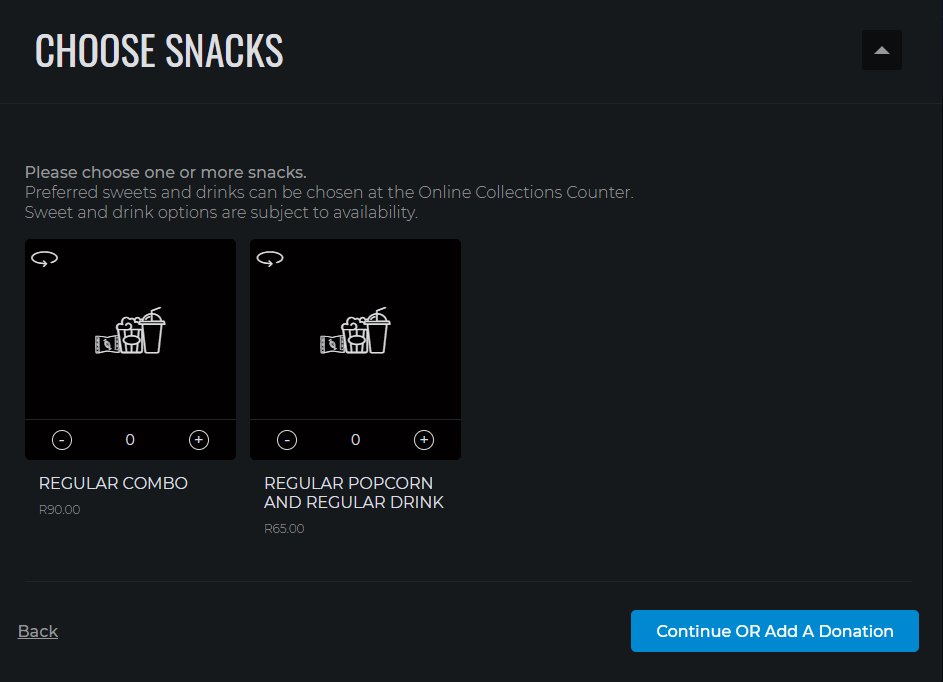The height and width of the screenshot is (682, 943).
Task: Collapse the Choose Snacks section arrow
Action: click(x=881, y=50)
